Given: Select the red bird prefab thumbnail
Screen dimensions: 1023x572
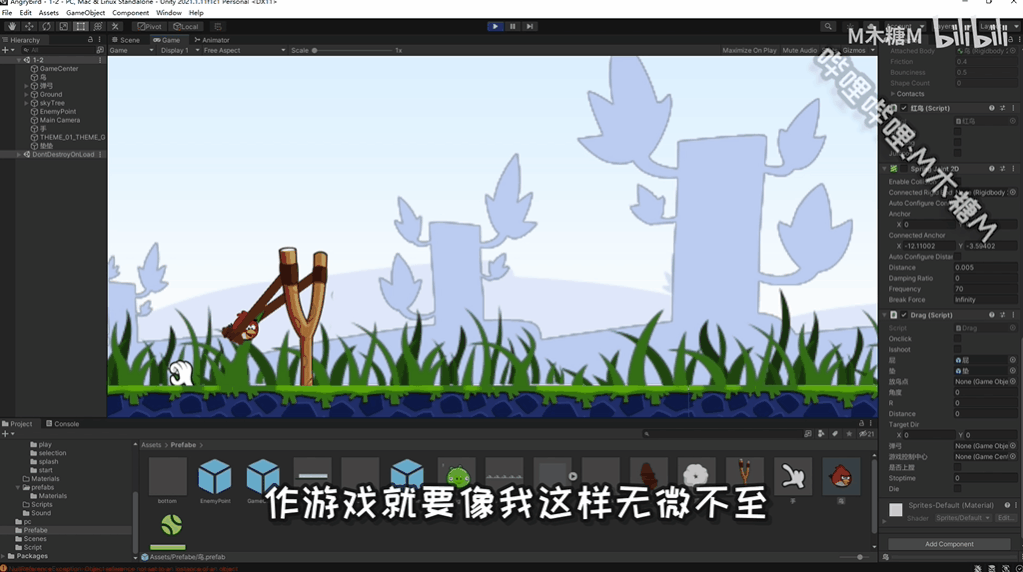Looking at the screenshot, I should coord(841,477).
